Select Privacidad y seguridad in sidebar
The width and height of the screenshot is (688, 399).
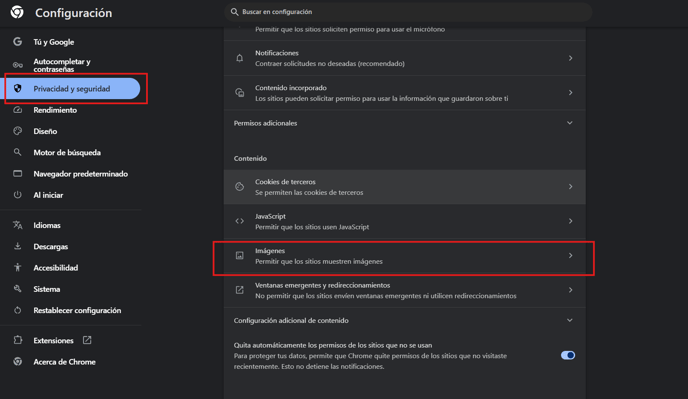[x=72, y=89]
